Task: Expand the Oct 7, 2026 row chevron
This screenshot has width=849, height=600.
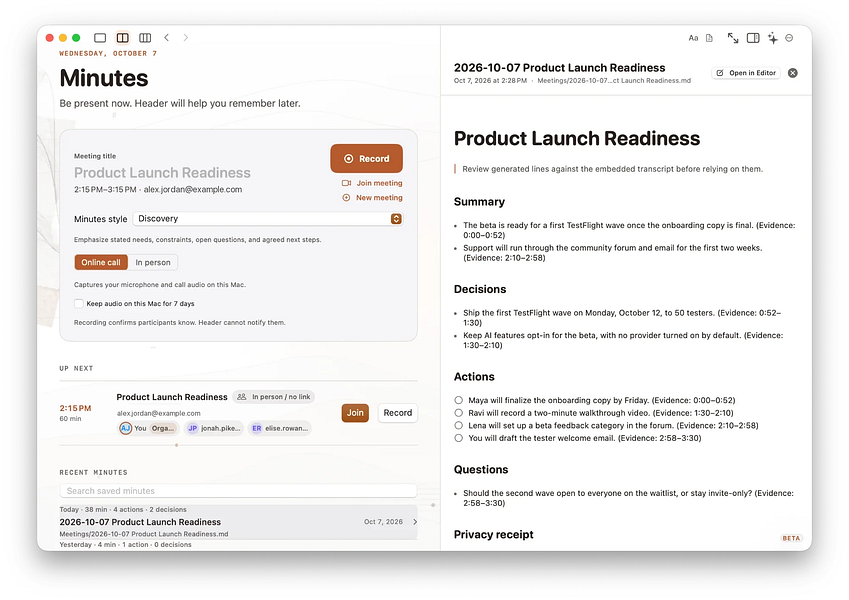Action: (415, 522)
